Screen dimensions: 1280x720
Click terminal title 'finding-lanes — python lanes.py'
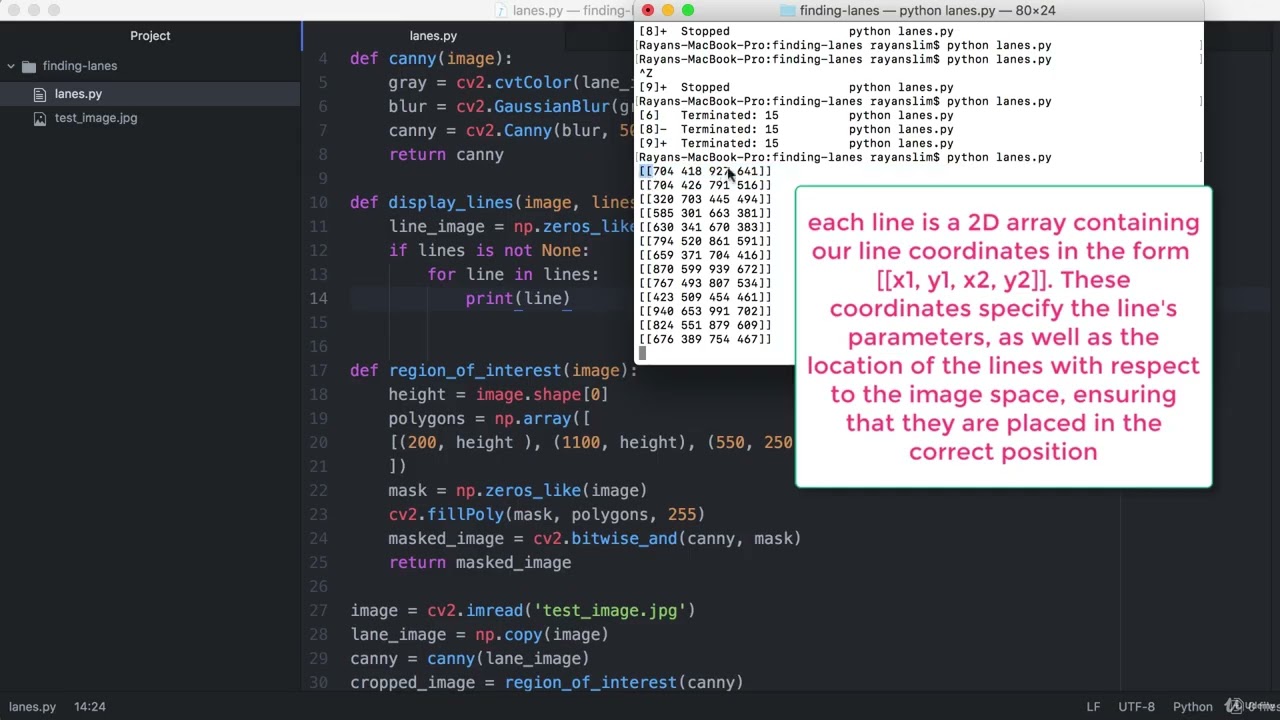click(928, 10)
